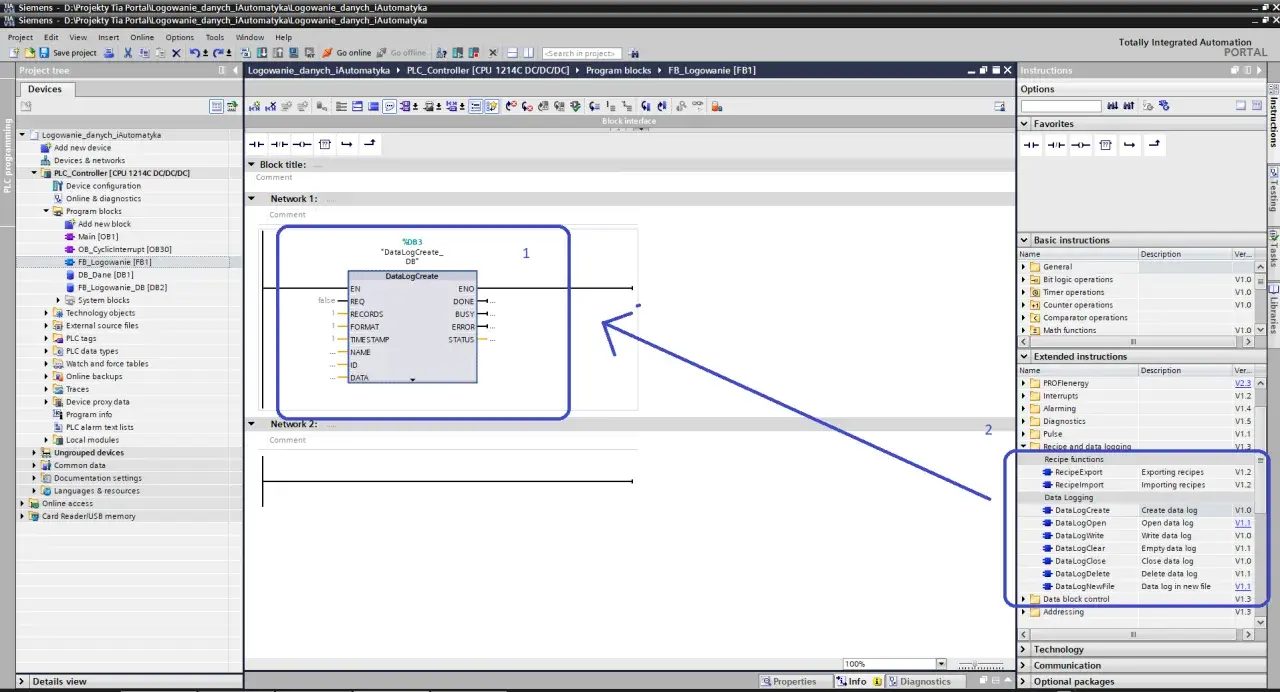Click the DataLogOpen version V1.1 link
Screen dimensions: 1280x692
[x=1242, y=523]
